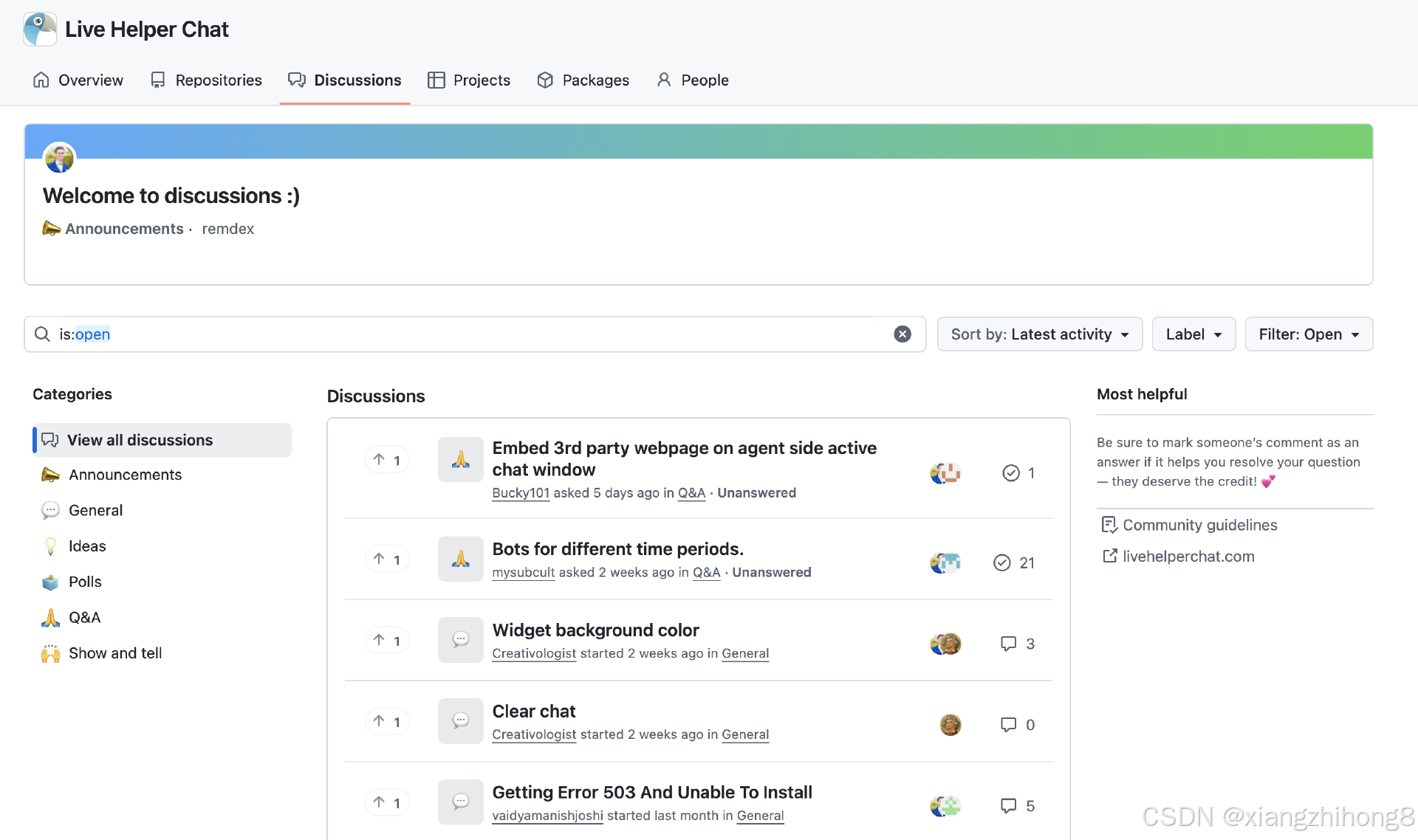Click General link in 'Widget background color' row
The image size is (1418, 840).
coord(745,653)
